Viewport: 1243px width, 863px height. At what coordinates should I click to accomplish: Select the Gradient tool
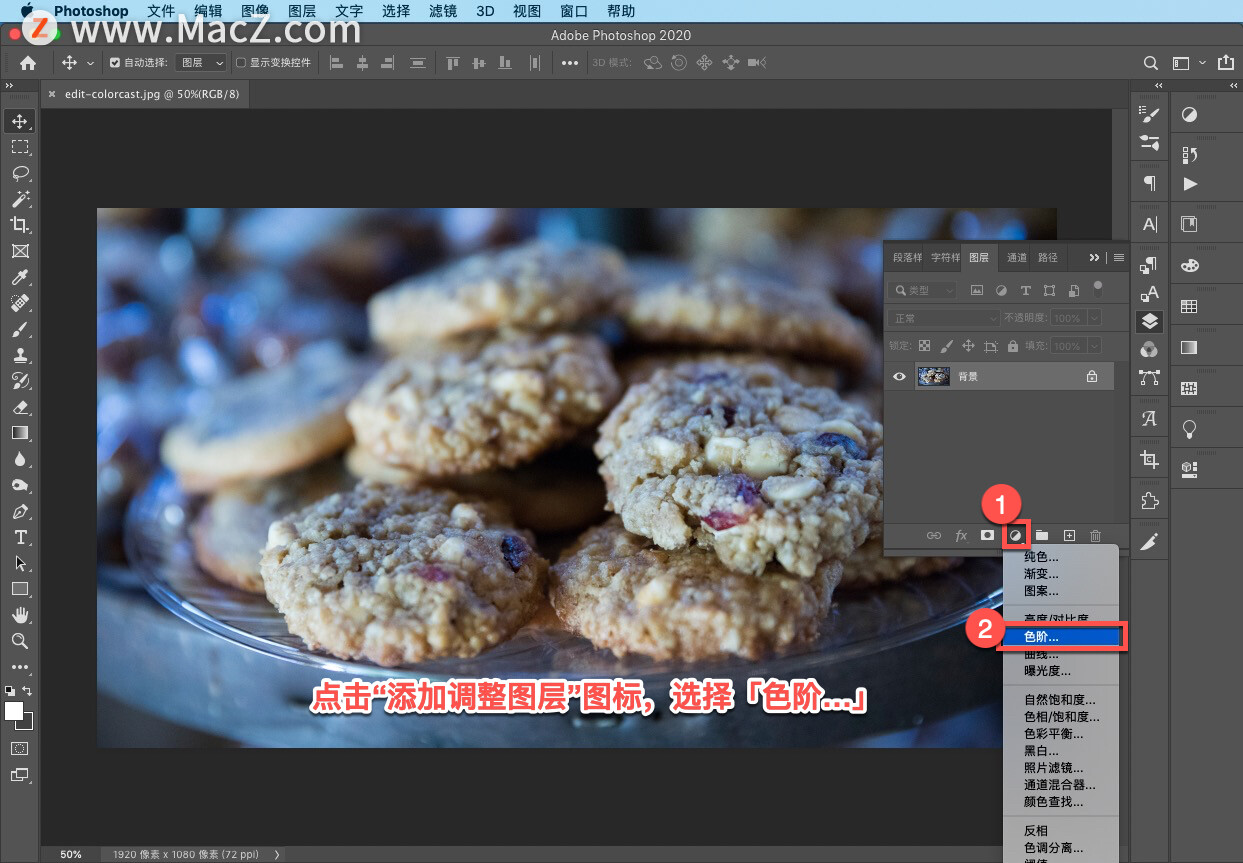(x=19, y=433)
